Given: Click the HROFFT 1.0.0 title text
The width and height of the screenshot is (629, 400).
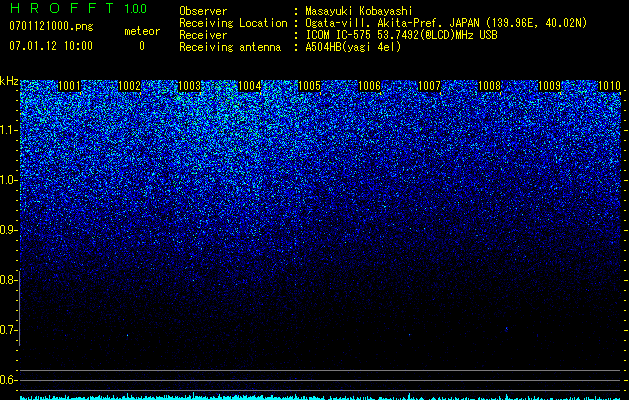Looking at the screenshot, I should pos(78,8).
